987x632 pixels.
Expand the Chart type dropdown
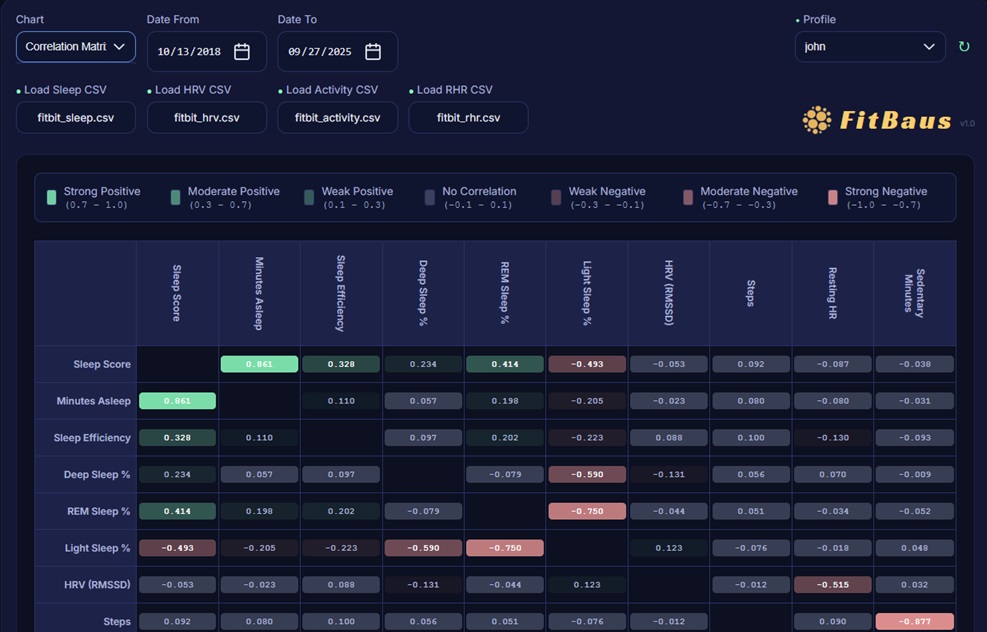point(76,47)
